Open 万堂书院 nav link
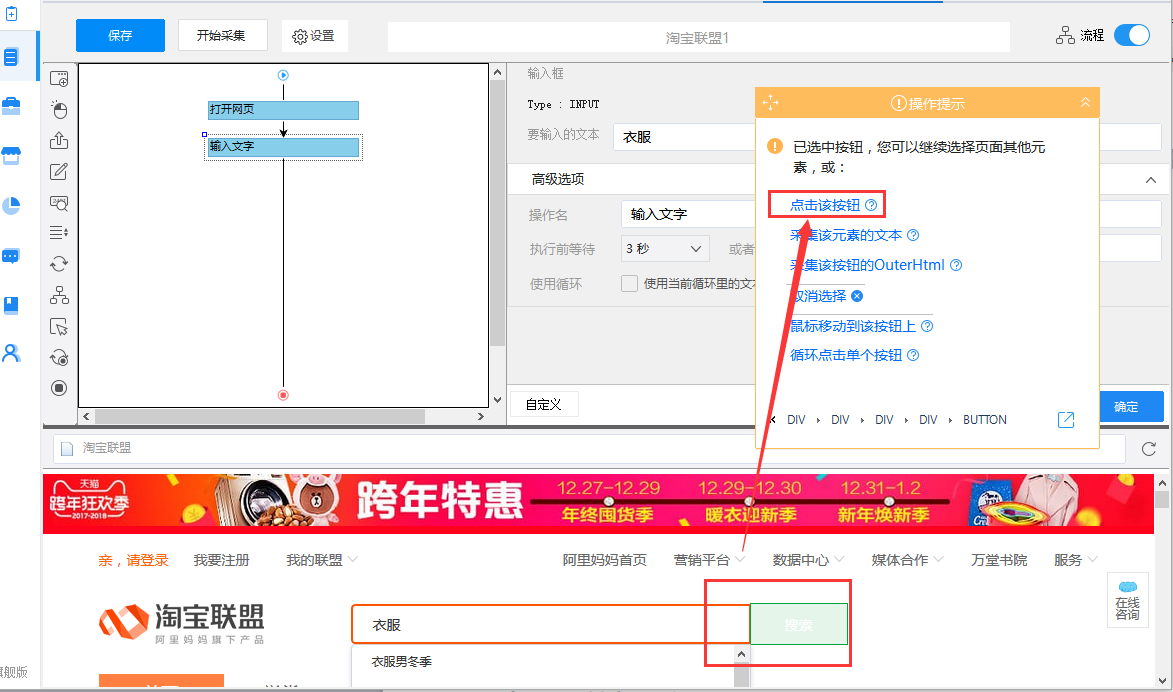1173x692 pixels. tap(999, 560)
